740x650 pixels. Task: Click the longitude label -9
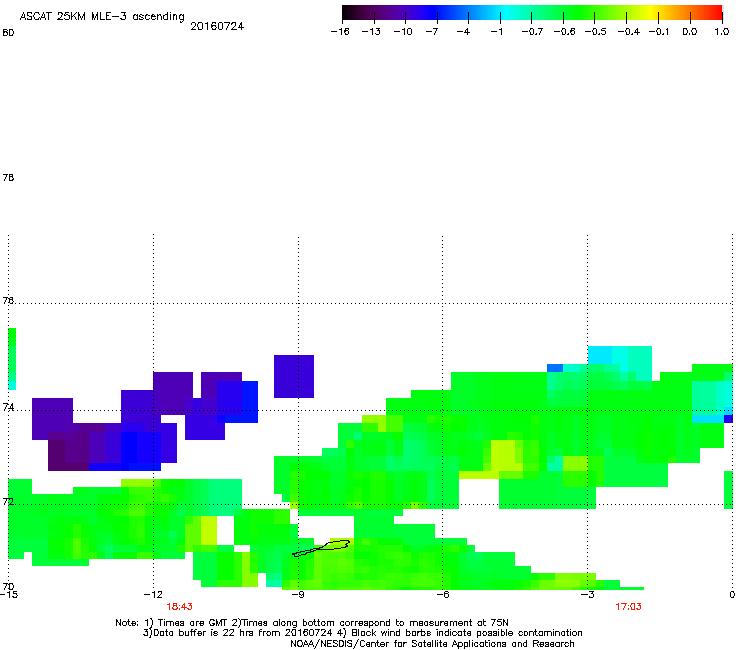pyautogui.click(x=298, y=594)
